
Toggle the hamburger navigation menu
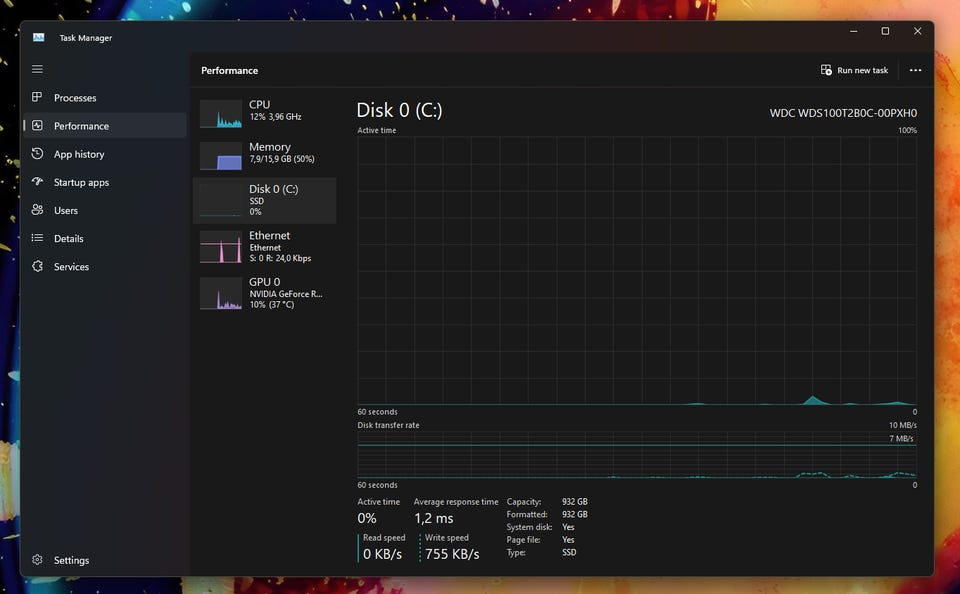pos(37,69)
